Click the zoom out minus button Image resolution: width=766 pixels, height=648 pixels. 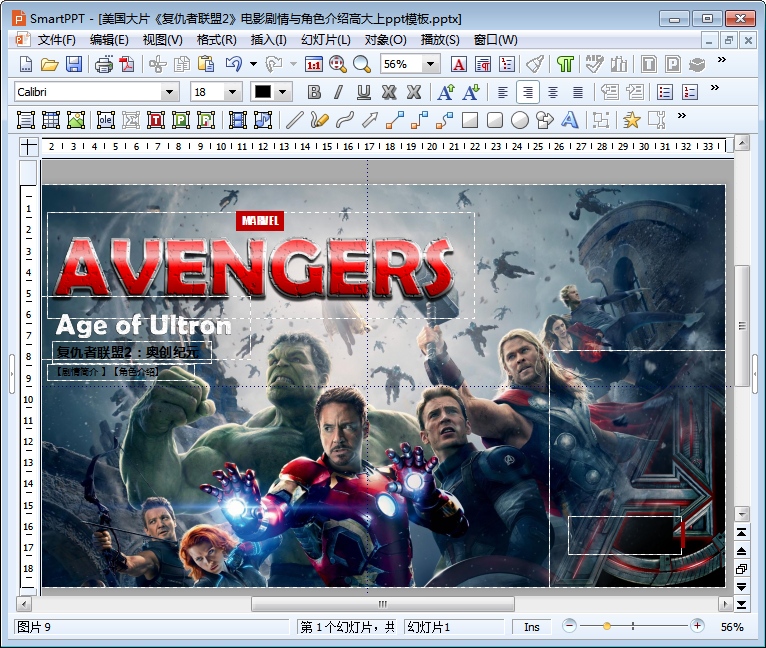tap(569, 626)
